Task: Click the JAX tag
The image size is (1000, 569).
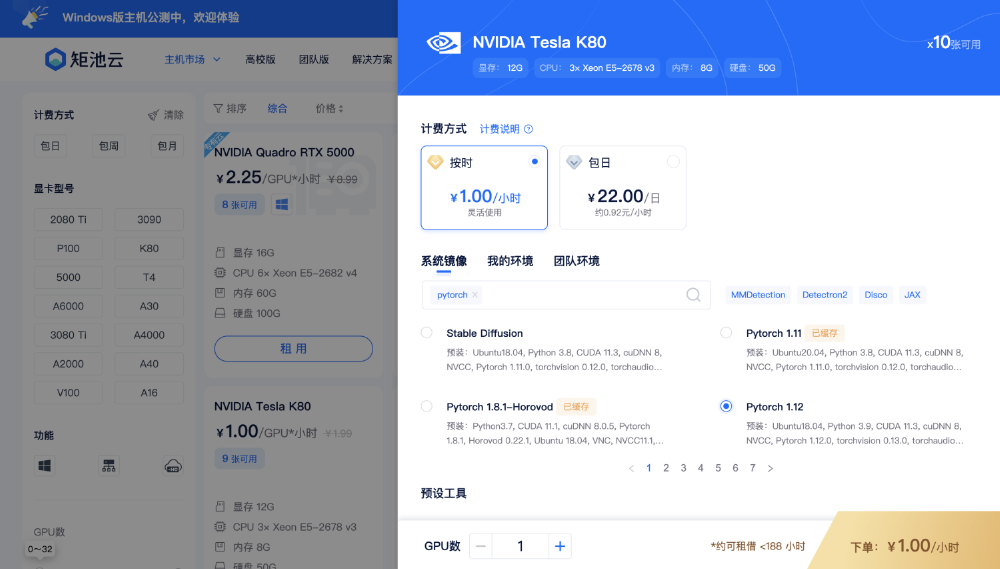Action: [912, 295]
